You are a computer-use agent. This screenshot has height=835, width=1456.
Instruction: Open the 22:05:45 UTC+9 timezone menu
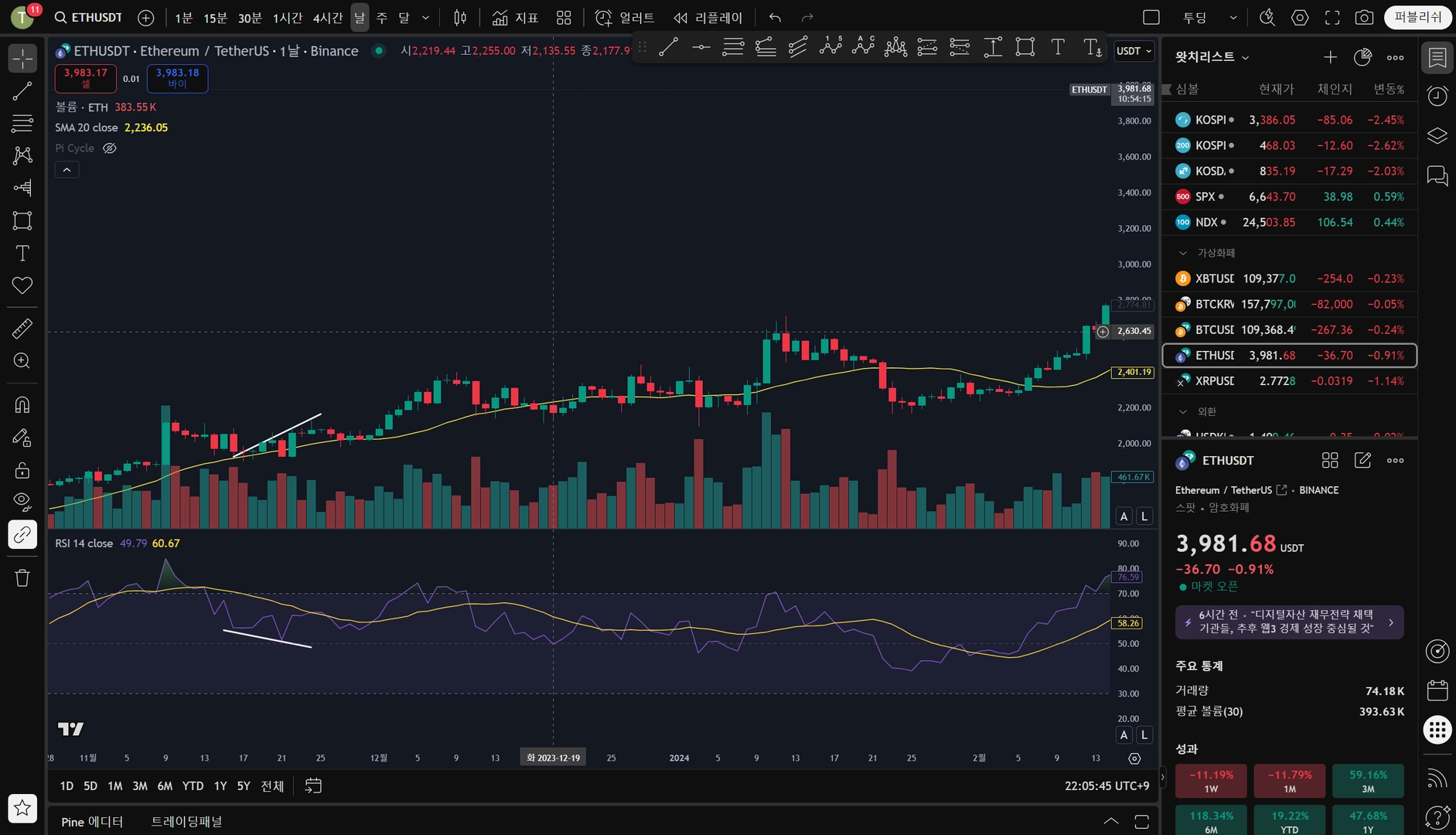point(1106,786)
